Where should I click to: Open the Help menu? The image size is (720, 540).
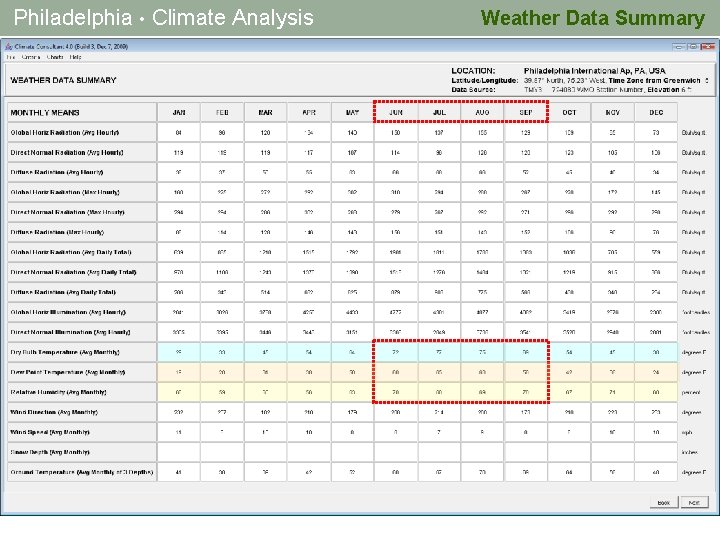point(76,57)
